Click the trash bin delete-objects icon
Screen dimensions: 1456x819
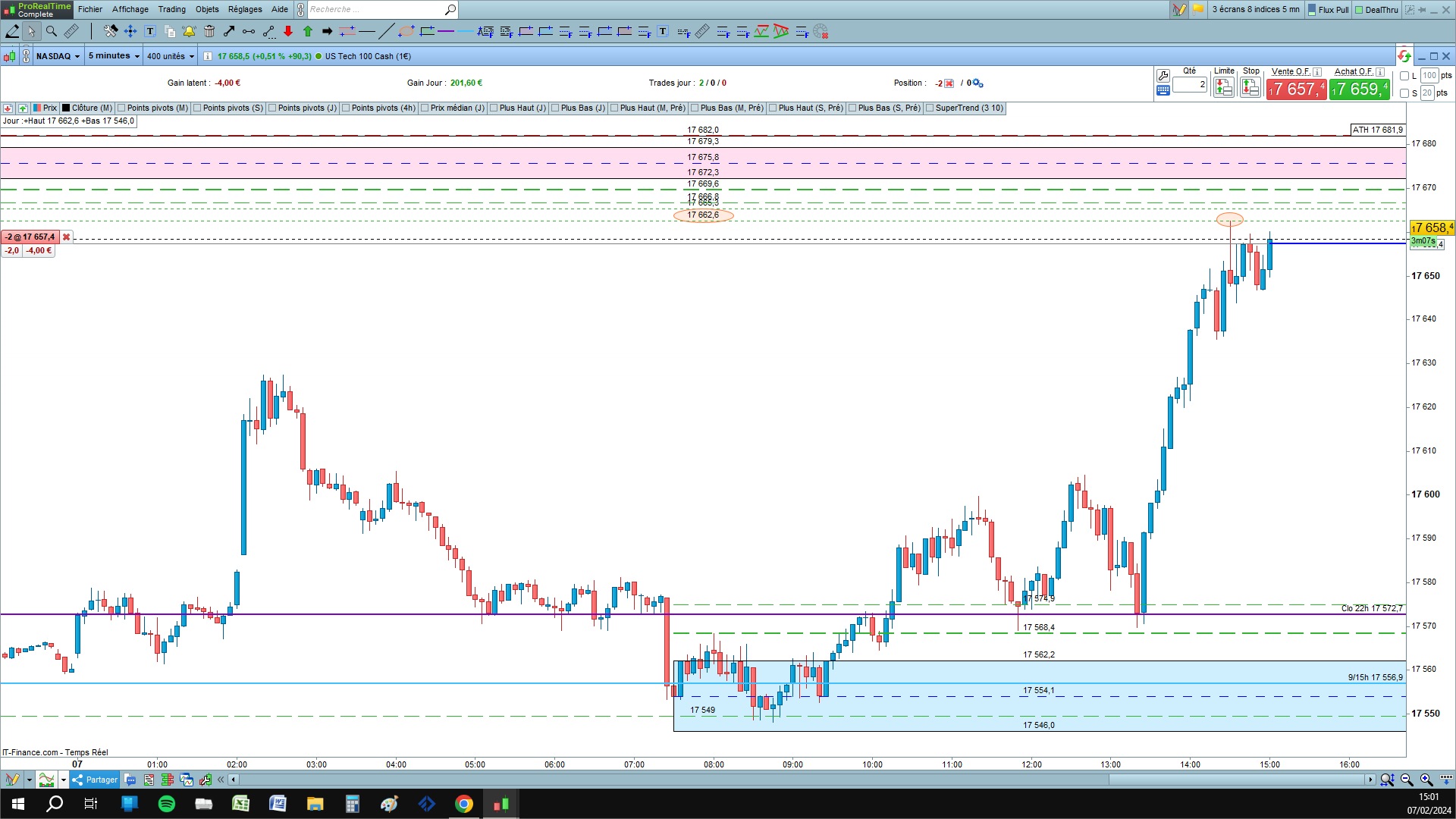[209, 31]
